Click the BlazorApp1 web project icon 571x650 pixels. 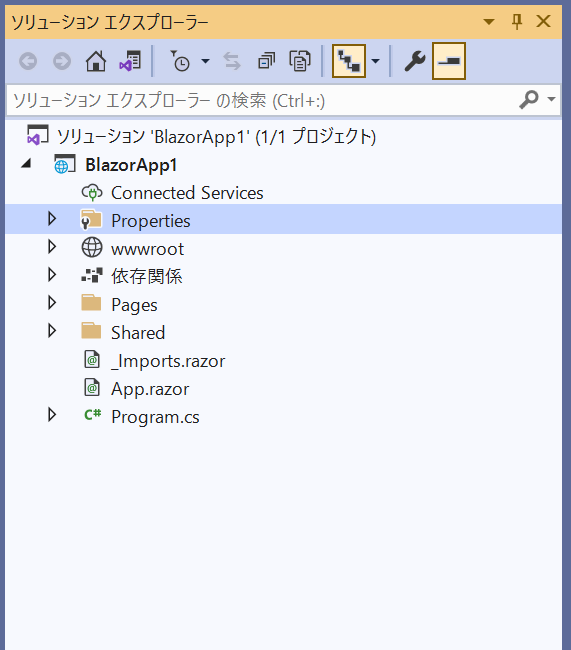[x=65, y=164]
